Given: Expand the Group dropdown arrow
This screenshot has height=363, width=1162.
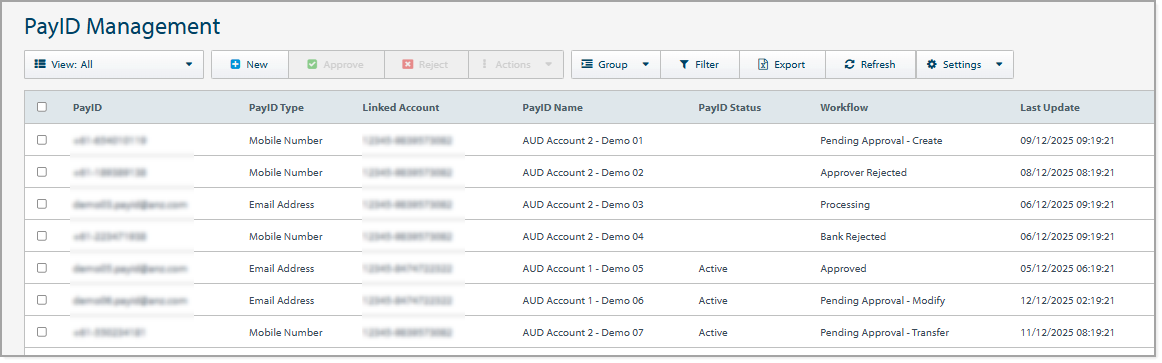Looking at the screenshot, I should pos(645,64).
